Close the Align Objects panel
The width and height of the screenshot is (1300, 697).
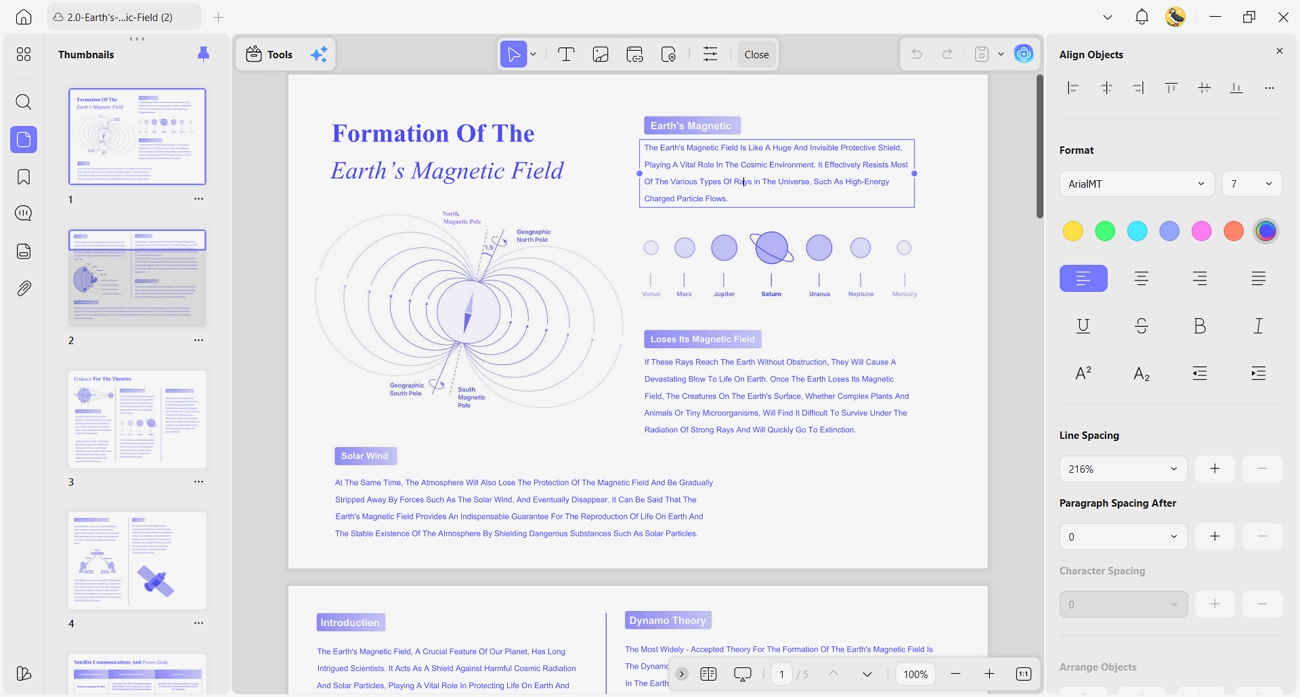point(1279,51)
